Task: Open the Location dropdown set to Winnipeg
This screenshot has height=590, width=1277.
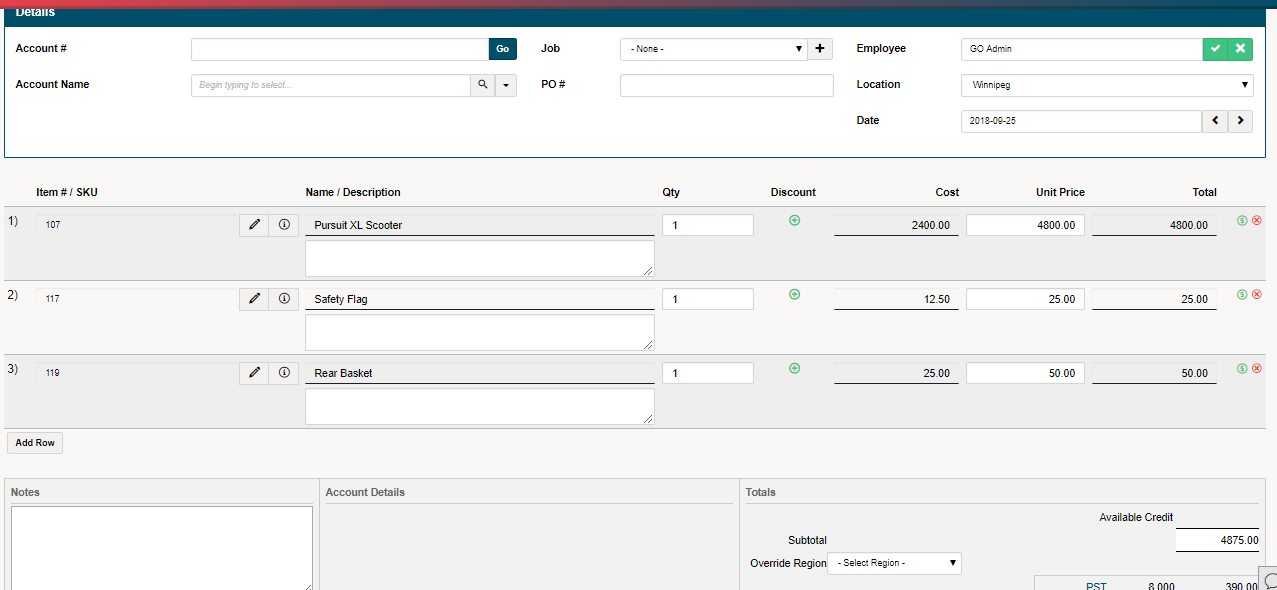Action: pos(1106,85)
